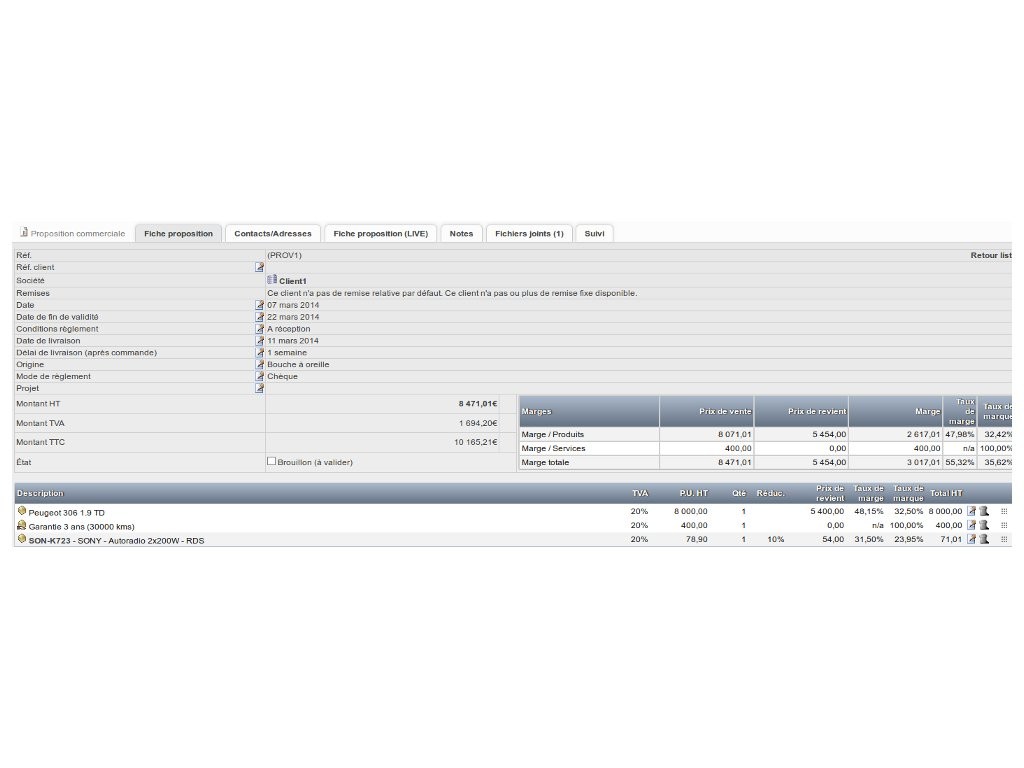Click the Retour liste link
The height and width of the screenshot is (768, 1024).
tap(991, 255)
